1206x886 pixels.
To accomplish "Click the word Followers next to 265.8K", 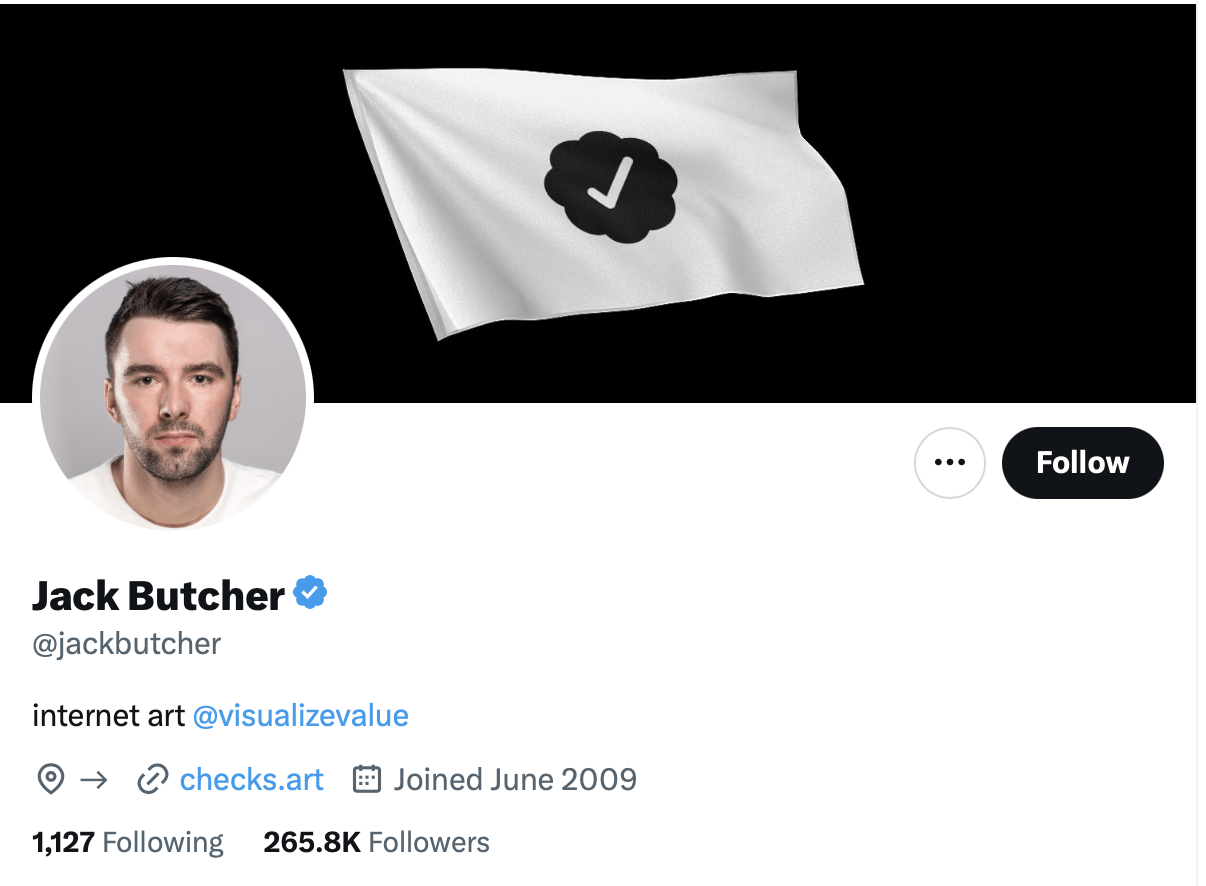I will pyautogui.click(x=429, y=842).
